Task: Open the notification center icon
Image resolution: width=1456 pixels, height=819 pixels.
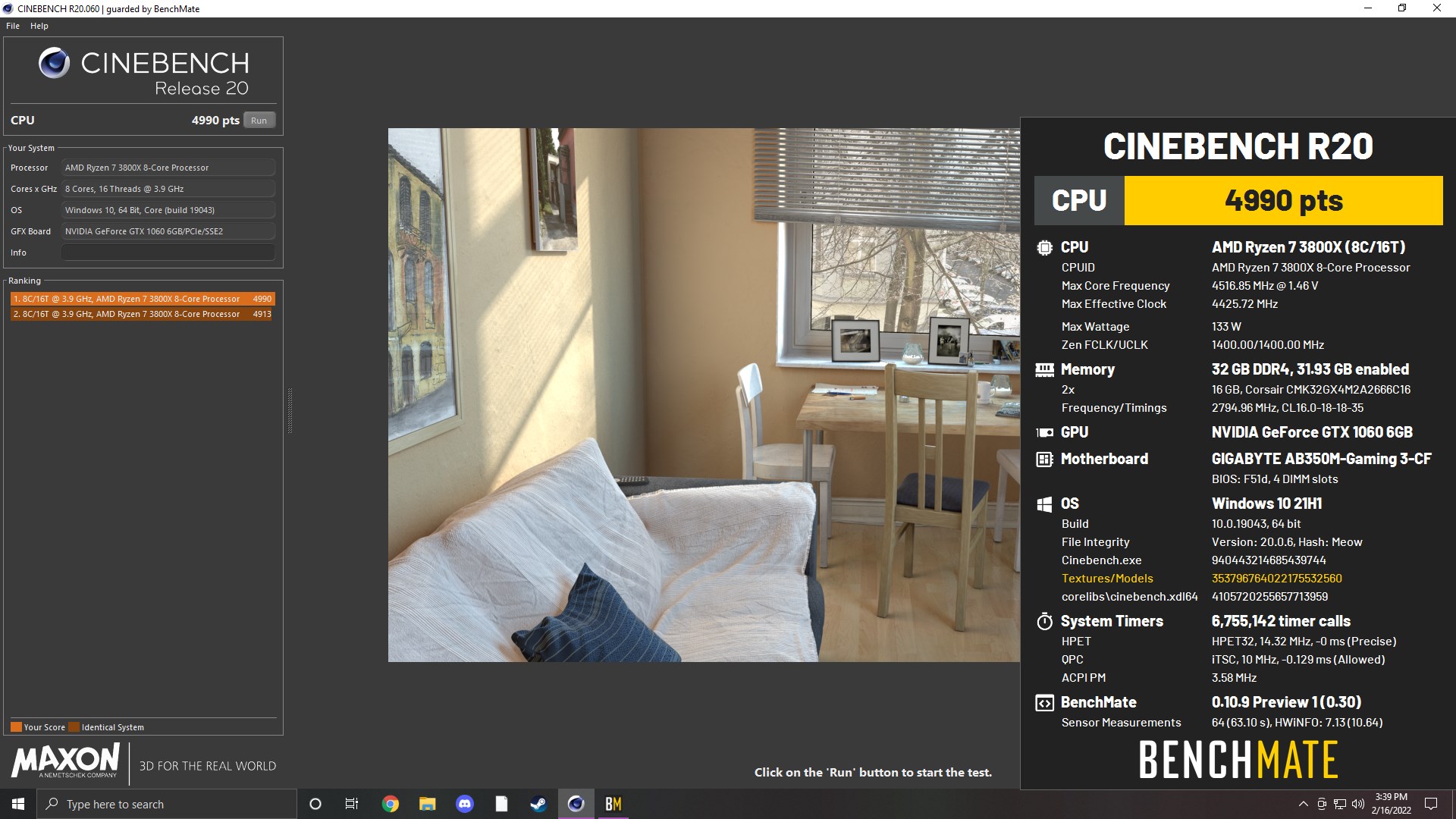Action: 1431,804
